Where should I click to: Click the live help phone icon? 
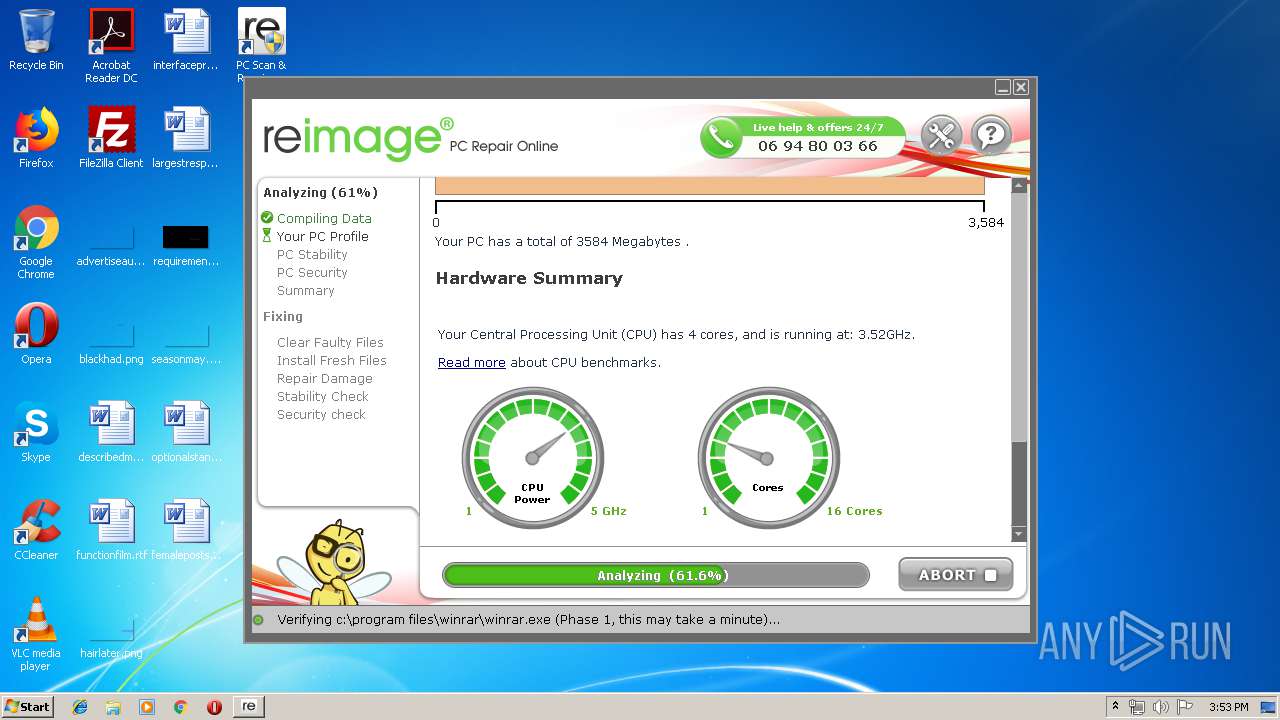[721, 137]
